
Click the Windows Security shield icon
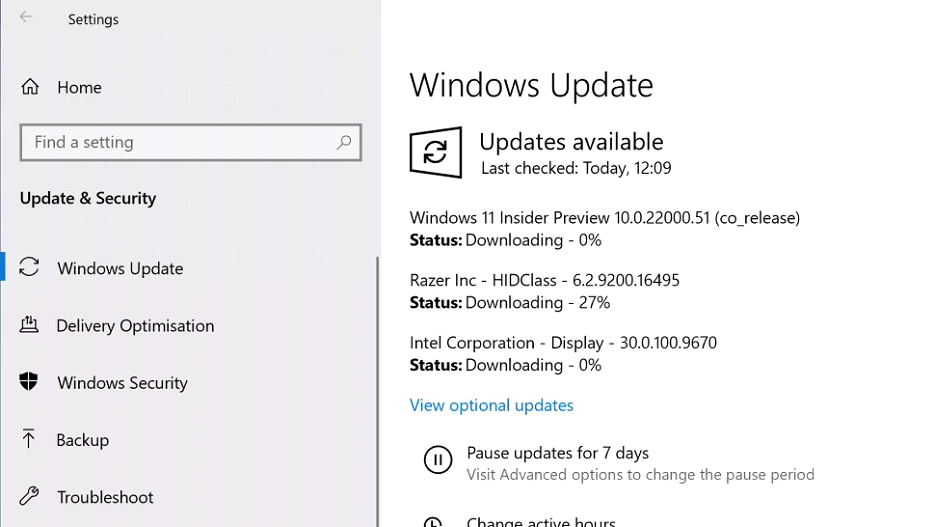[x=29, y=382]
